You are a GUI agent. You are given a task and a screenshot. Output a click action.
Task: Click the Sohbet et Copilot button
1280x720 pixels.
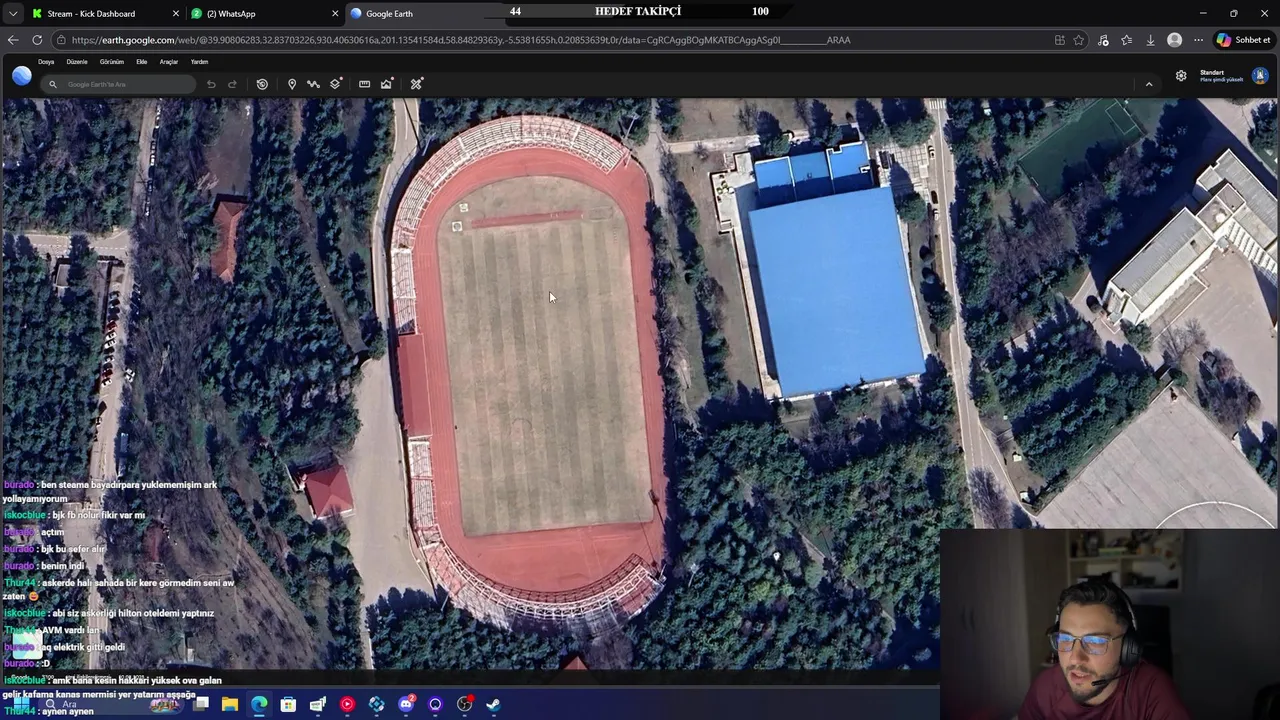(x=1243, y=40)
